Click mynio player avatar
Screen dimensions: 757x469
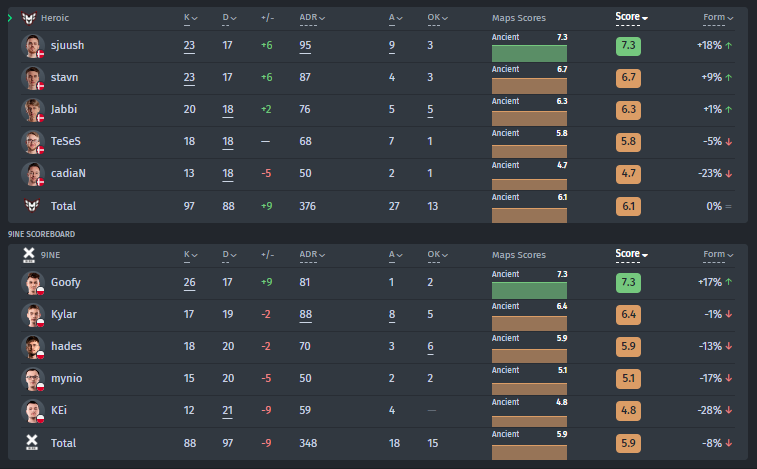click(33, 379)
